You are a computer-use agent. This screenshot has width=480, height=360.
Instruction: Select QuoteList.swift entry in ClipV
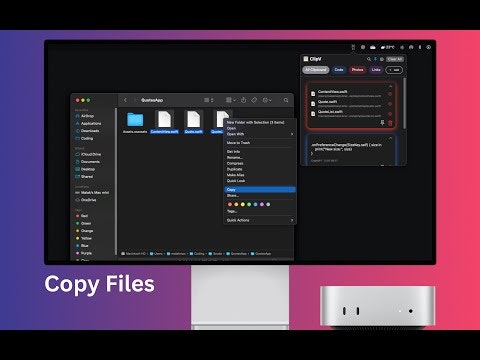[348, 114]
